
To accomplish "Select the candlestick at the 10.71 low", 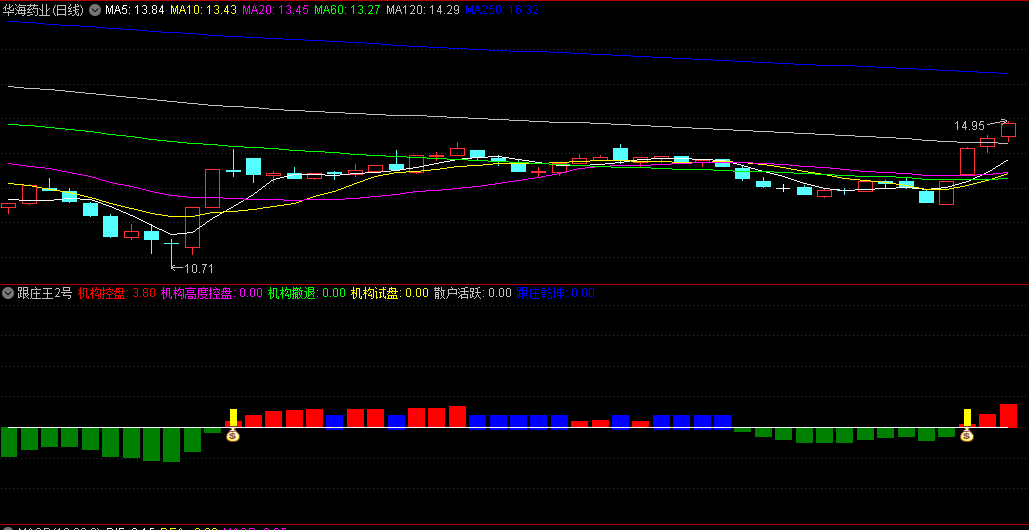I will point(171,252).
